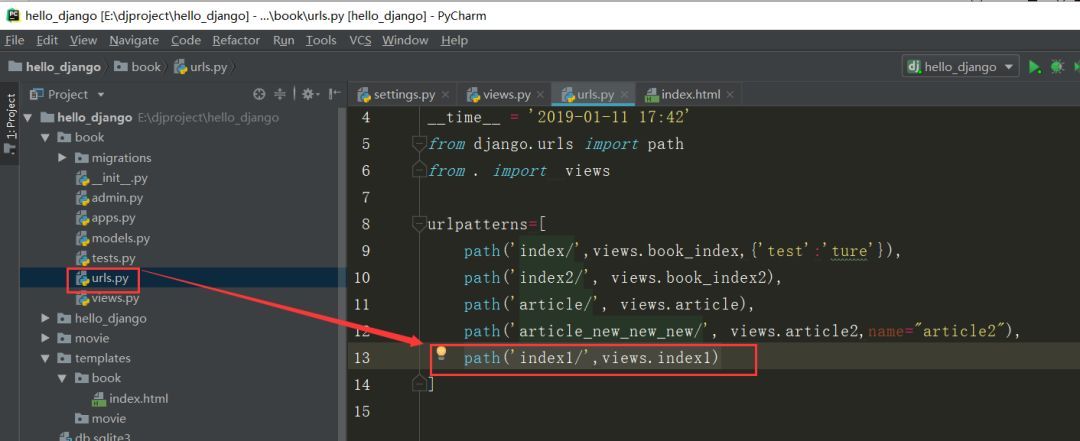Image resolution: width=1080 pixels, height=441 pixels.
Task: Select views.py in project tree
Action: 107,298
